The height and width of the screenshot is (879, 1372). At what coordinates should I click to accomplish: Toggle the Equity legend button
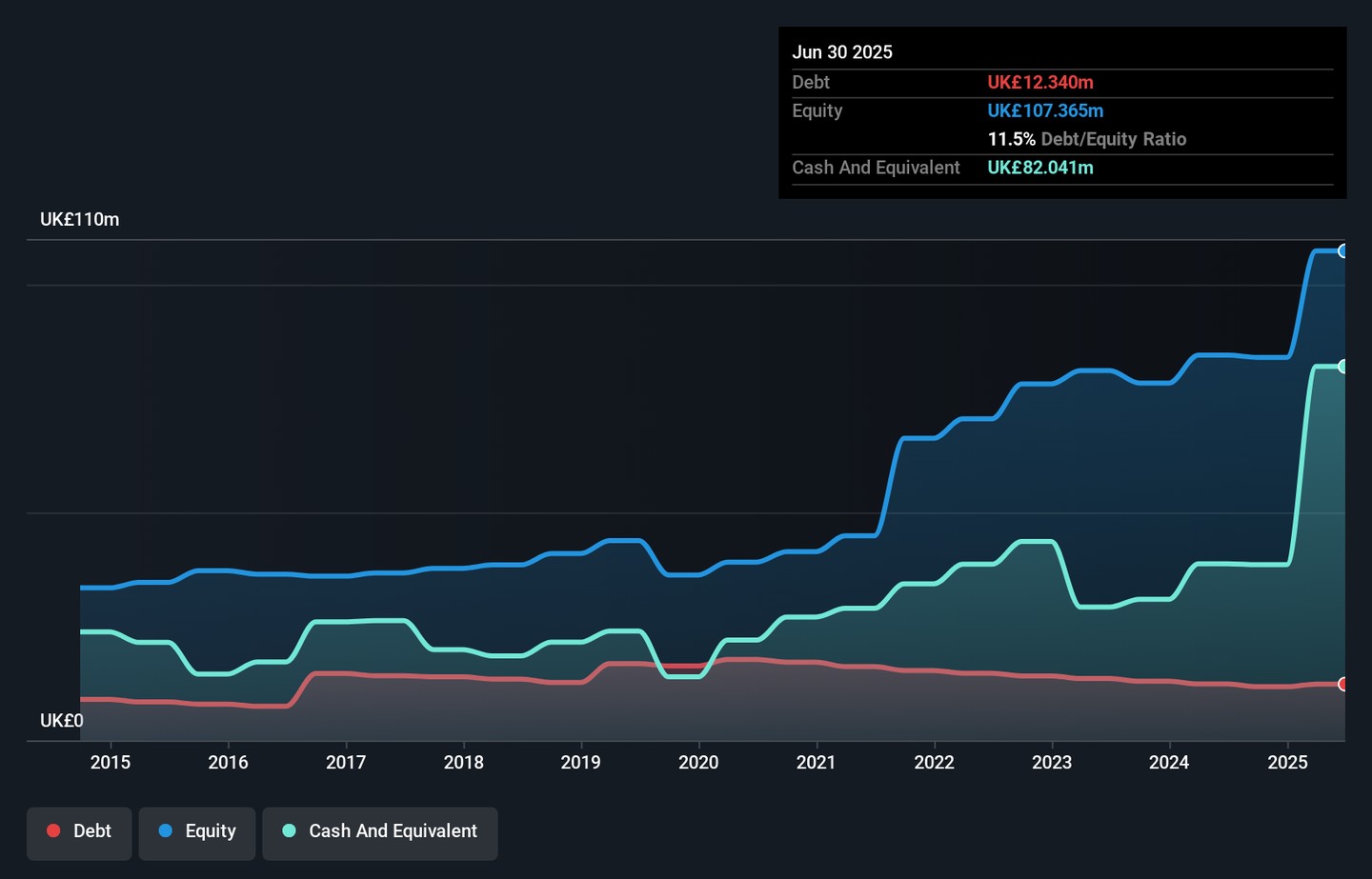(x=196, y=832)
